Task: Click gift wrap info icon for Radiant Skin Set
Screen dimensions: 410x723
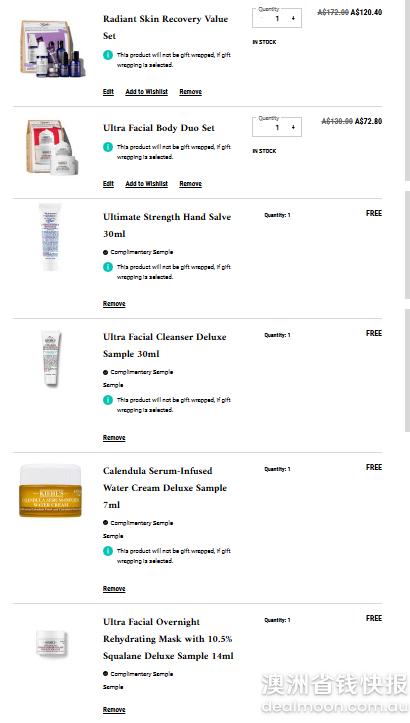Action: 107,55
